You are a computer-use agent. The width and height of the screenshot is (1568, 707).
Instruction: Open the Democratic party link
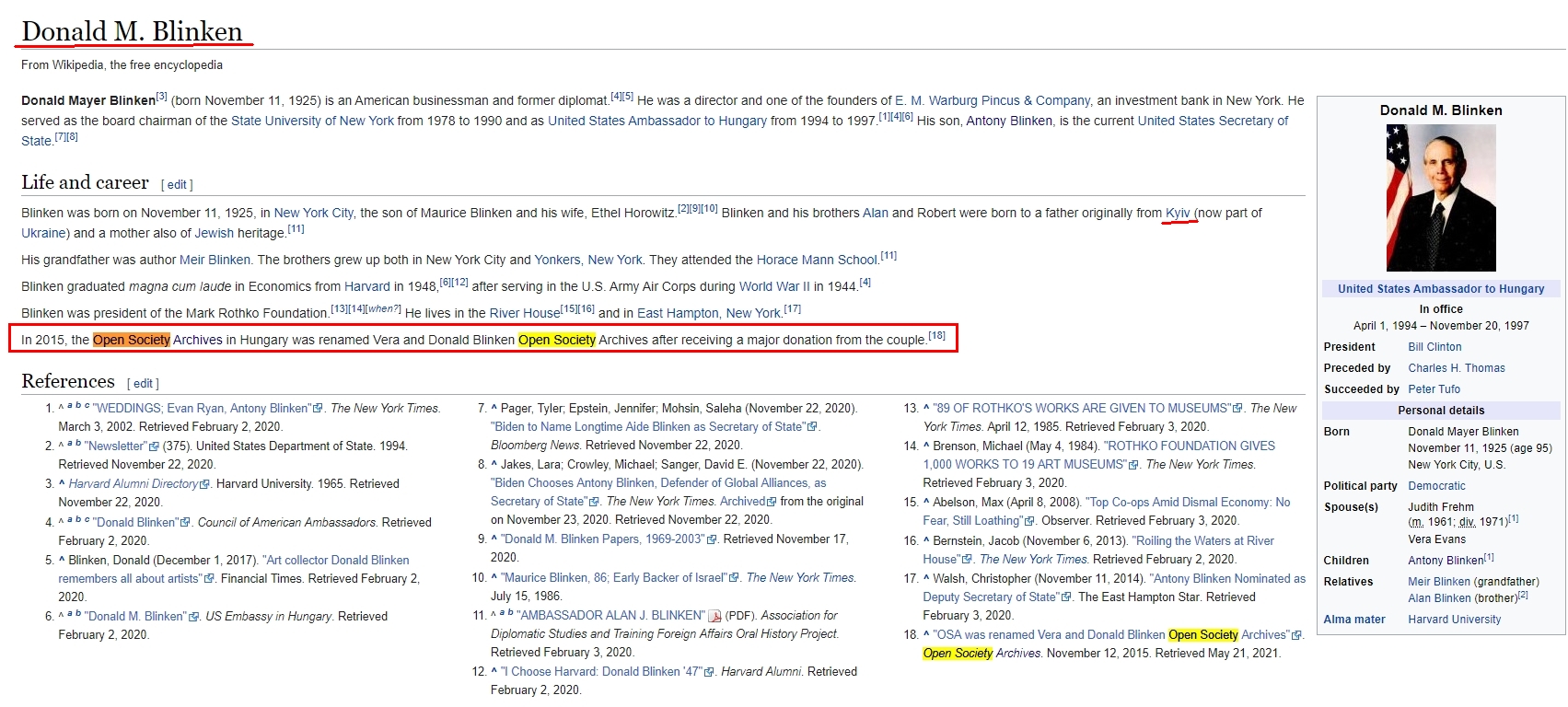(x=1436, y=486)
